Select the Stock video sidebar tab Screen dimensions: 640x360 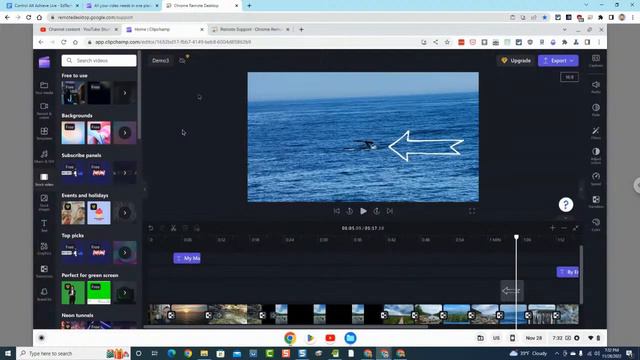coord(44,179)
